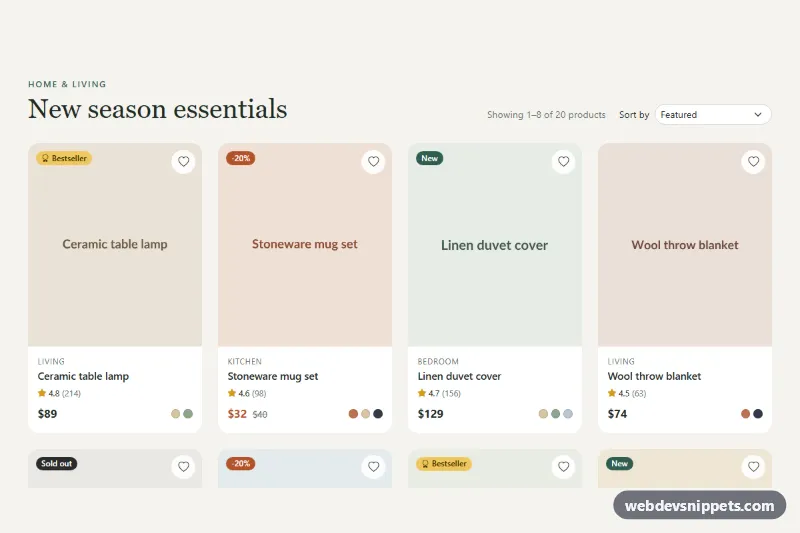Click the Bestseller badge on Ceramic lamp
The width and height of the screenshot is (800, 533).
(x=64, y=158)
